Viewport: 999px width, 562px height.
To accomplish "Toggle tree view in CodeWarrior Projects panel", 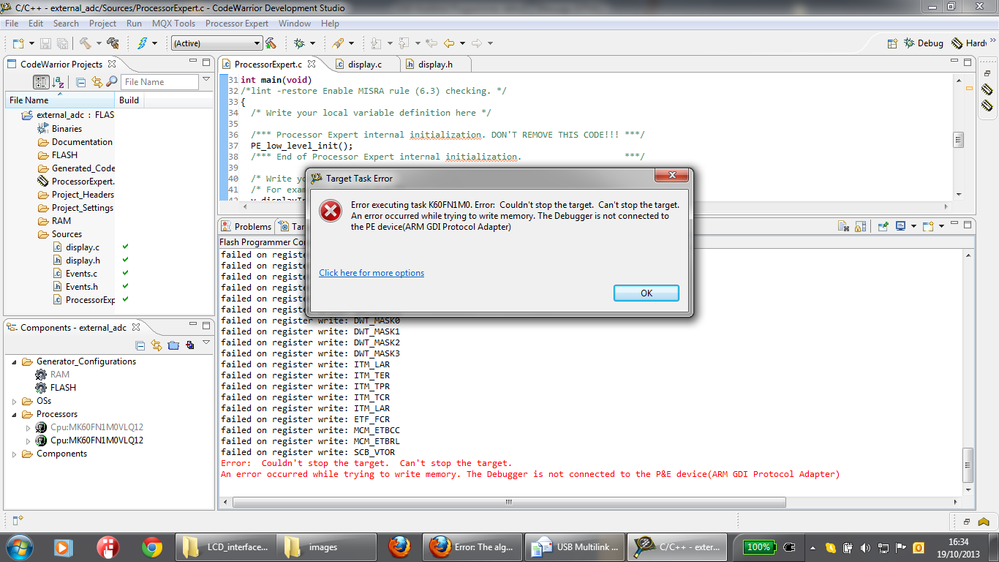I will (41, 82).
